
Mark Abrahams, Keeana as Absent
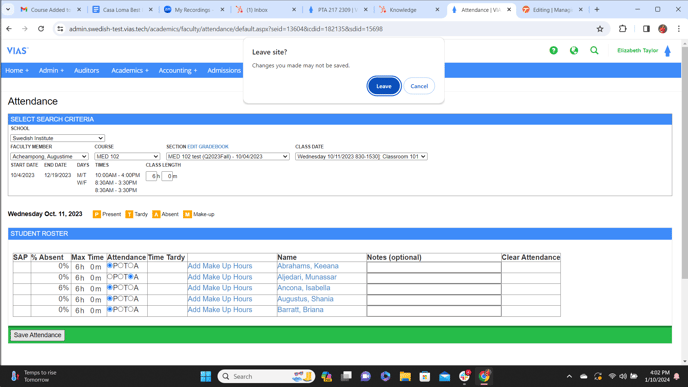tap(131, 265)
